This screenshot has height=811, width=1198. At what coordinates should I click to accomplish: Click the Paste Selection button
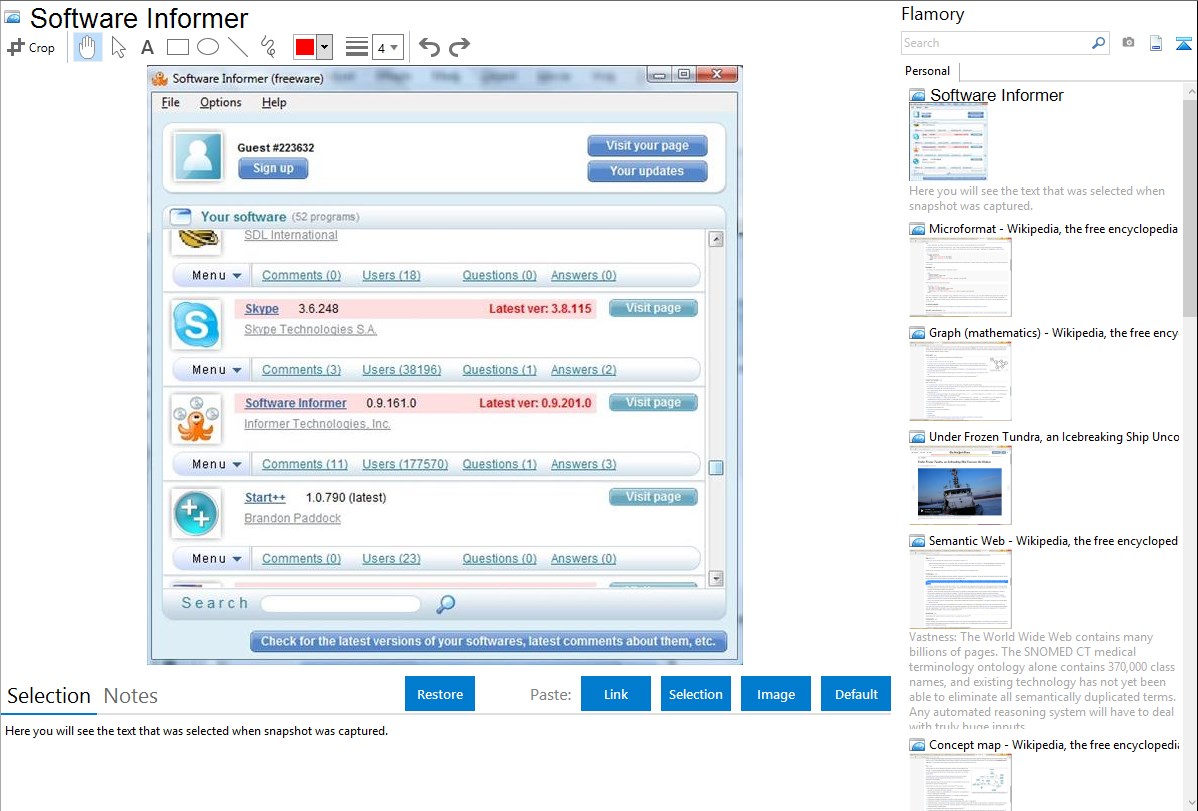pos(695,694)
